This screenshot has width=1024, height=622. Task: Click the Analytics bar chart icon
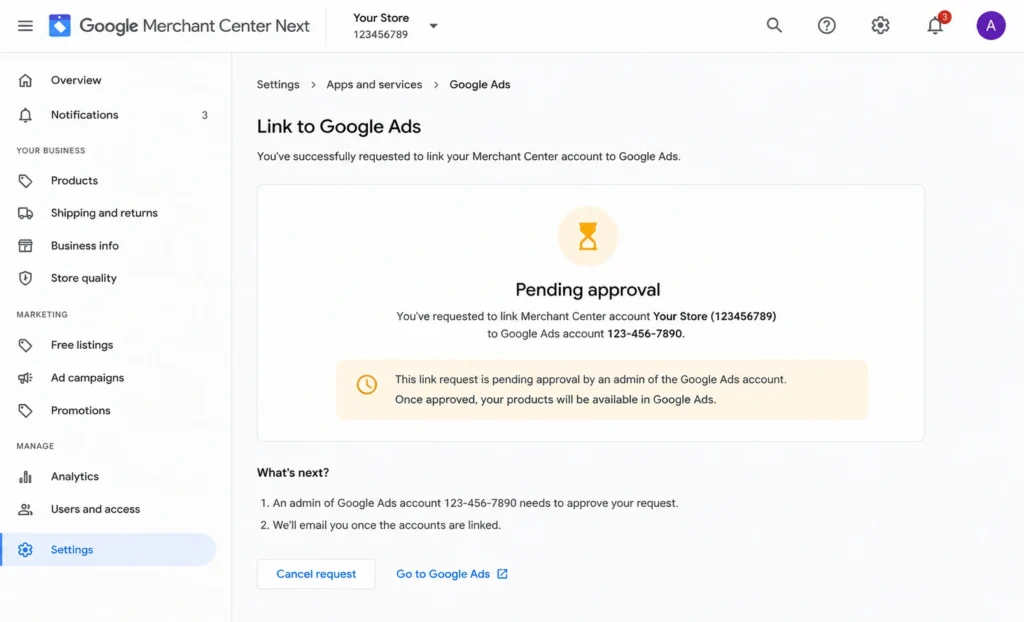point(25,477)
